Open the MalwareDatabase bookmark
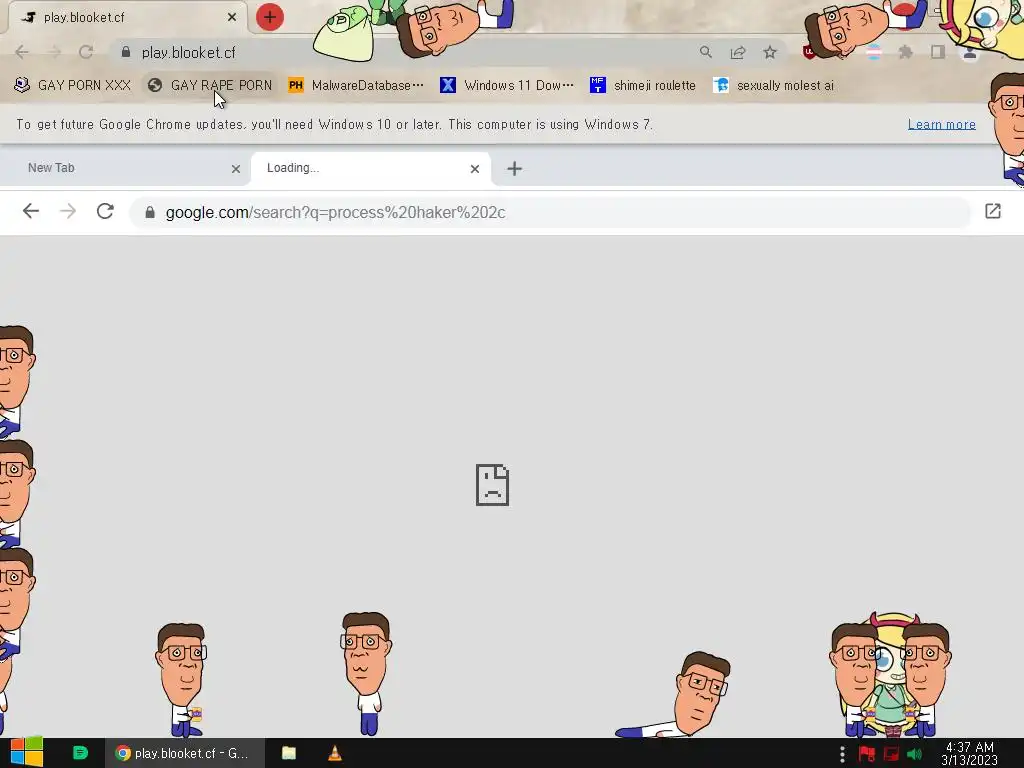The height and width of the screenshot is (768, 1024). click(x=356, y=86)
